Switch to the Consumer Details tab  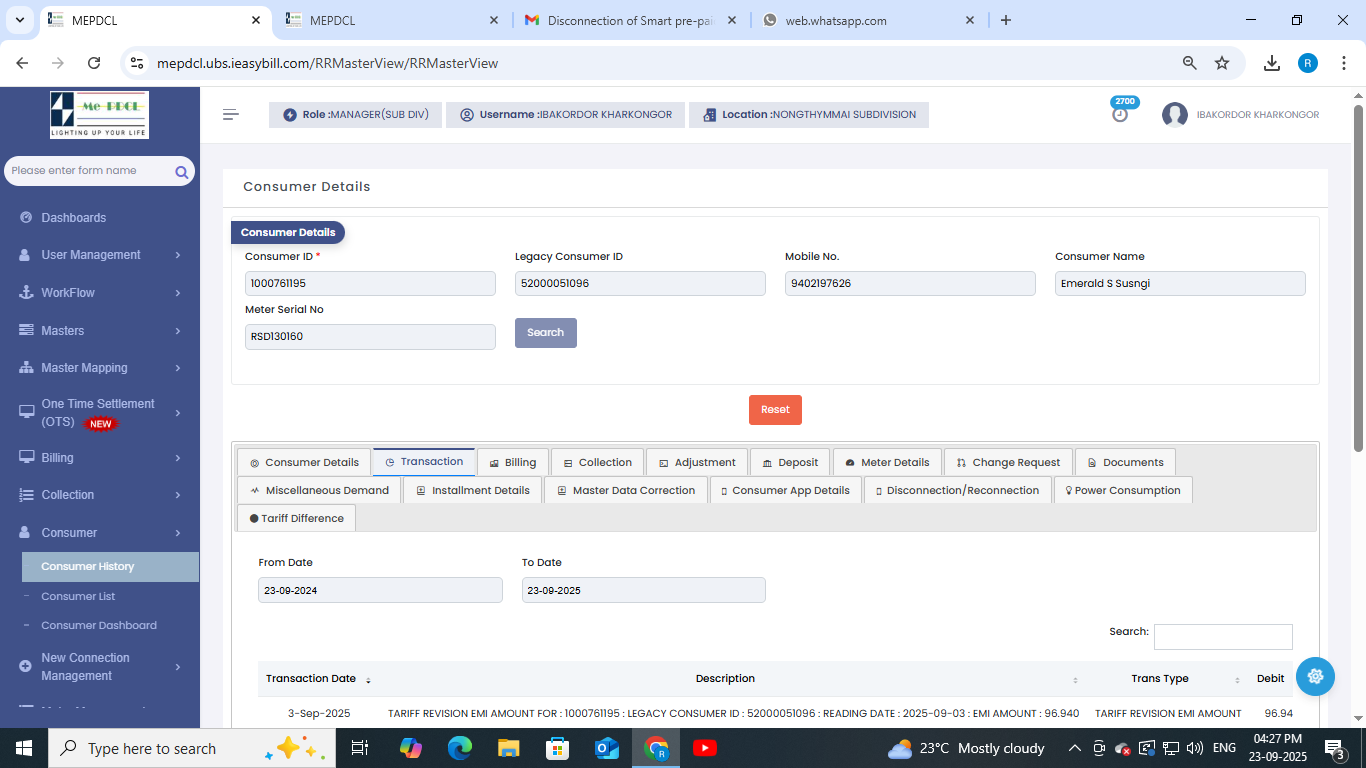coord(304,462)
